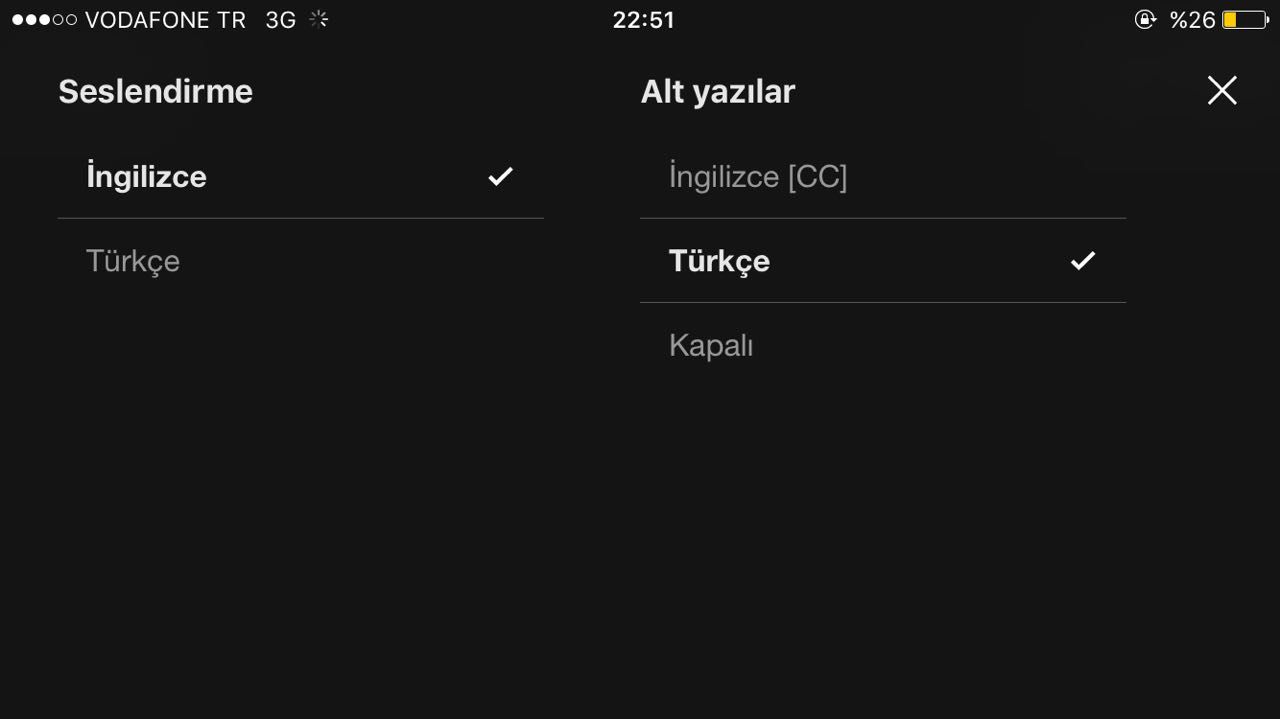Turn subtitles off with Kapalı
The width and height of the screenshot is (1280, 719).
[711, 346]
